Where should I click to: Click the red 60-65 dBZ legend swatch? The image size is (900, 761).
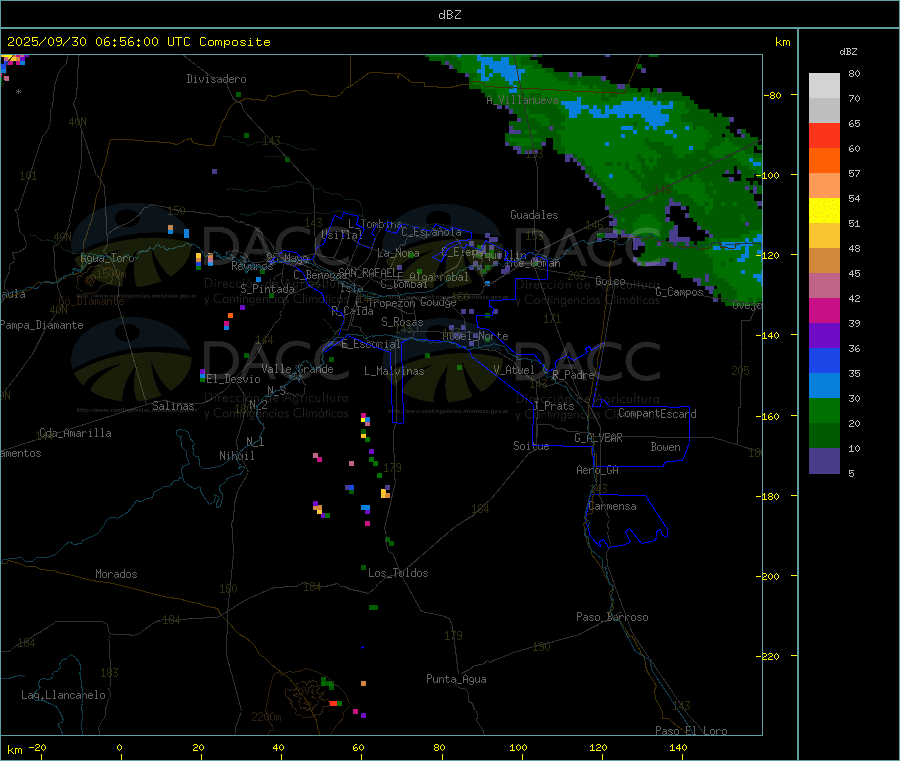[x=824, y=136]
